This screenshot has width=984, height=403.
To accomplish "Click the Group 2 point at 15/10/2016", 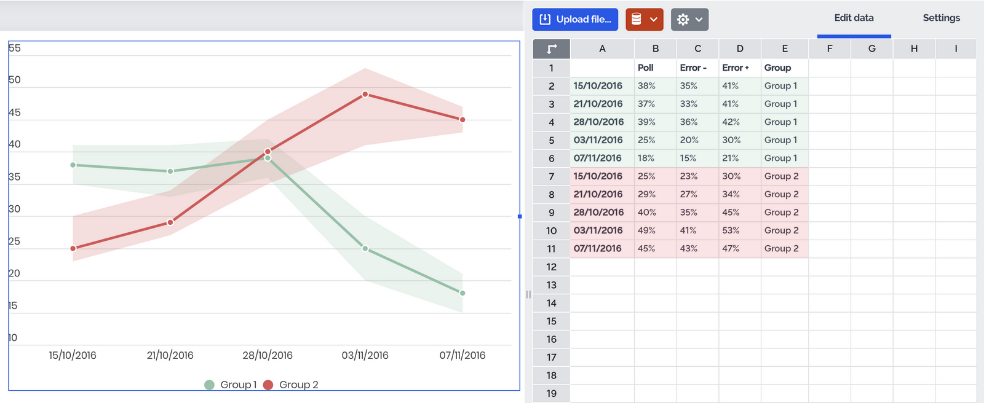I will (x=73, y=248).
